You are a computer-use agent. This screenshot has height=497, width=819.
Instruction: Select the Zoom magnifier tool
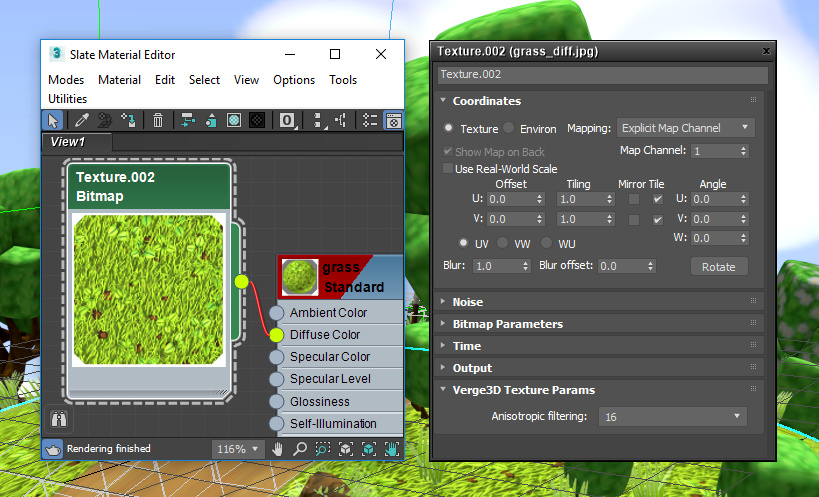pyautogui.click(x=300, y=449)
